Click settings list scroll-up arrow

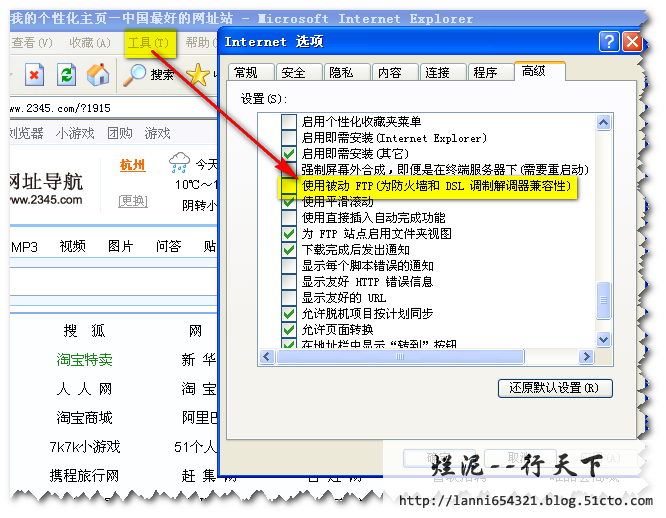click(603, 121)
